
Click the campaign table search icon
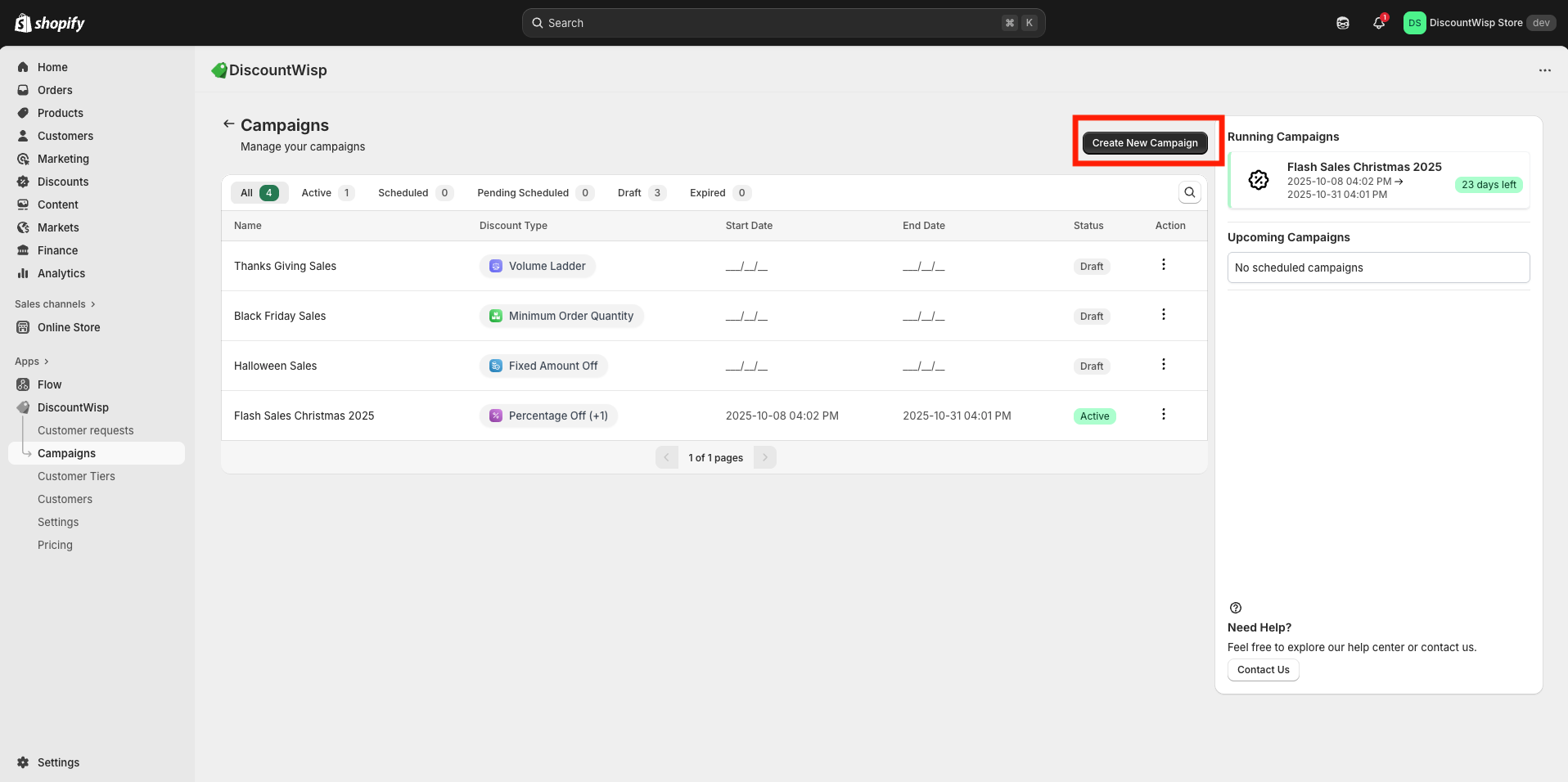point(1189,192)
